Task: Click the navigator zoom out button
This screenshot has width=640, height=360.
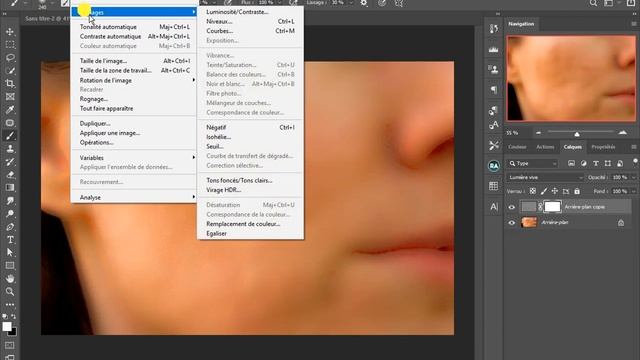Action: 538,133
